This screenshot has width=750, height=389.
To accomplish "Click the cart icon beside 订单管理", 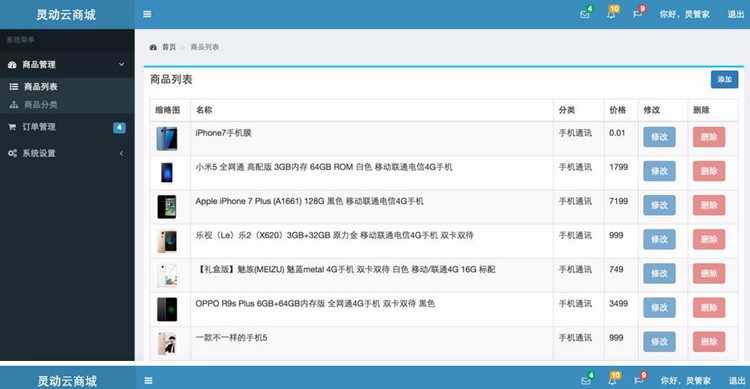I will 12,127.
